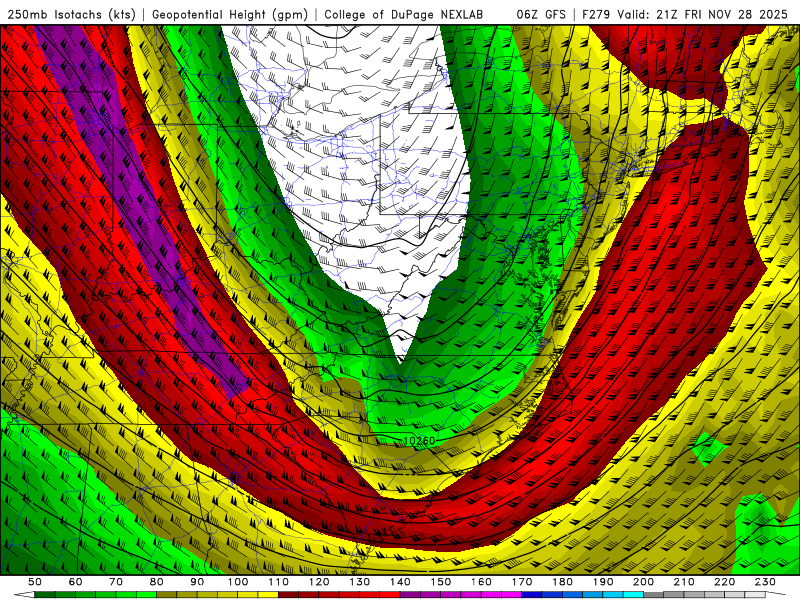This screenshot has width=800, height=600.
Task: Click the '10260' height contour label
Action: [x=419, y=441]
